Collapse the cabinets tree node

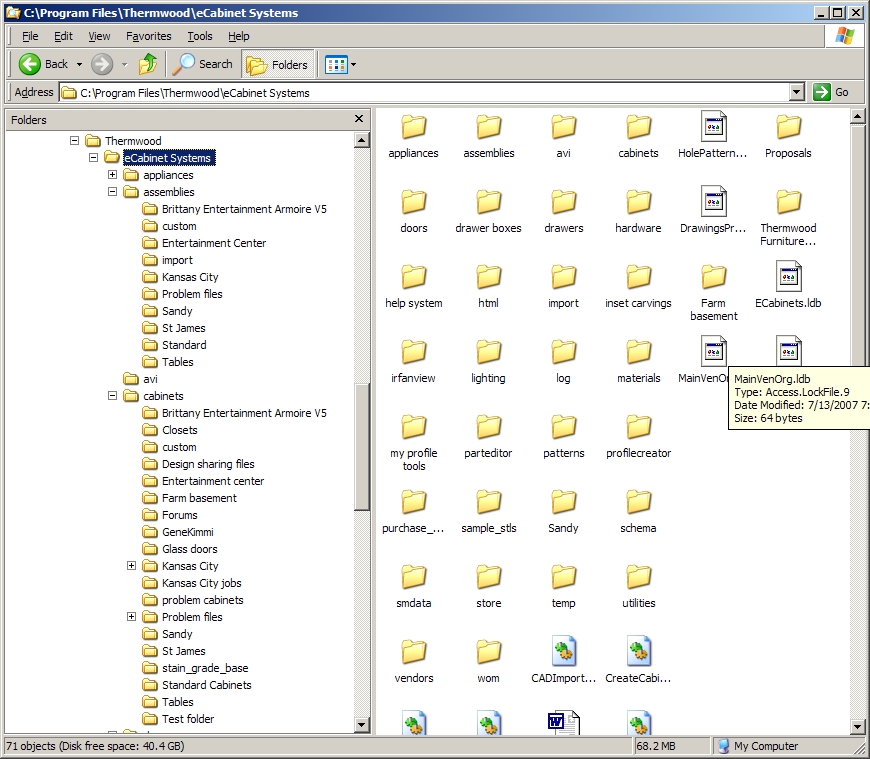[x=112, y=396]
